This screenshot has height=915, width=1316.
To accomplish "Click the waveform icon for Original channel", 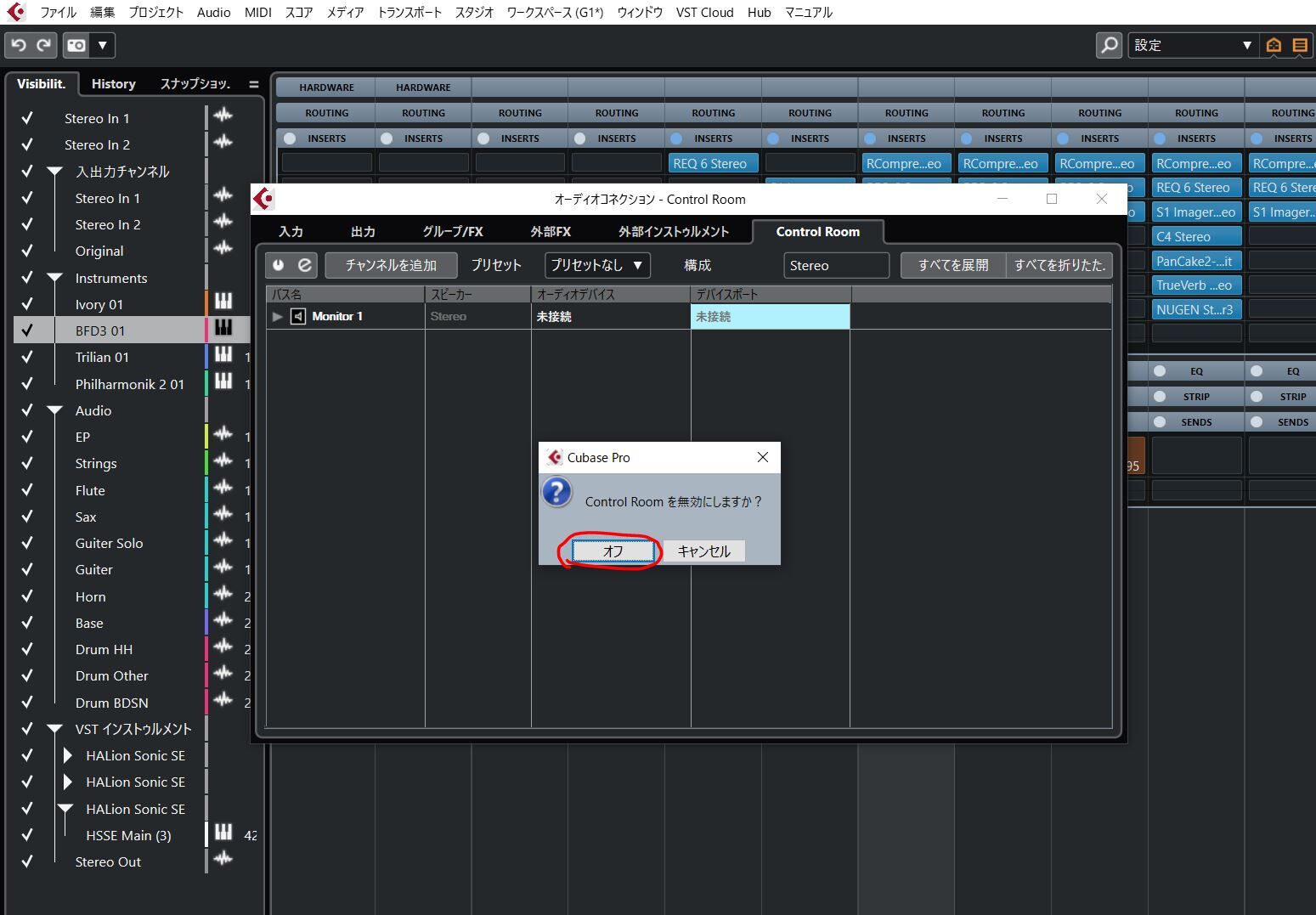I will 223,248.
